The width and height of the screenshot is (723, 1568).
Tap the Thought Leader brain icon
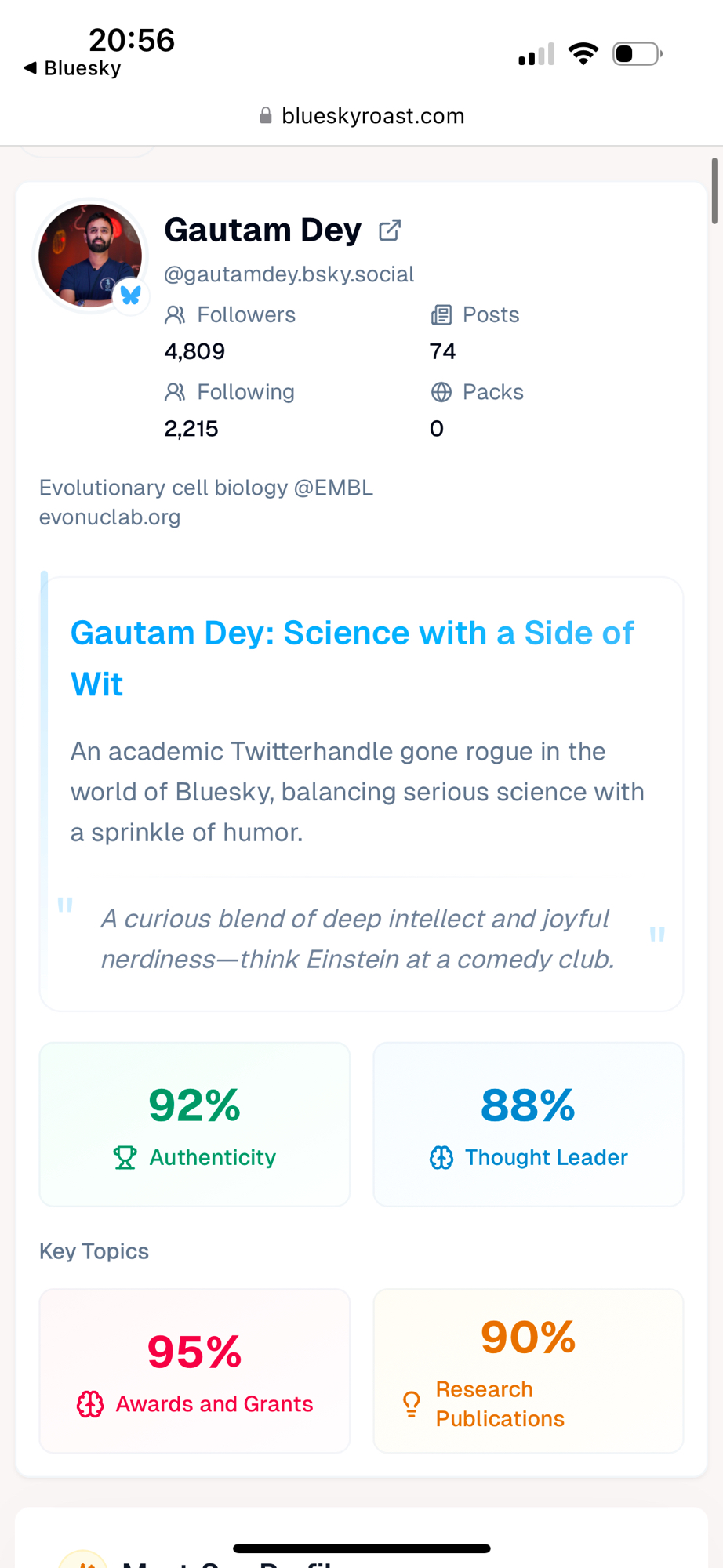tap(441, 1157)
